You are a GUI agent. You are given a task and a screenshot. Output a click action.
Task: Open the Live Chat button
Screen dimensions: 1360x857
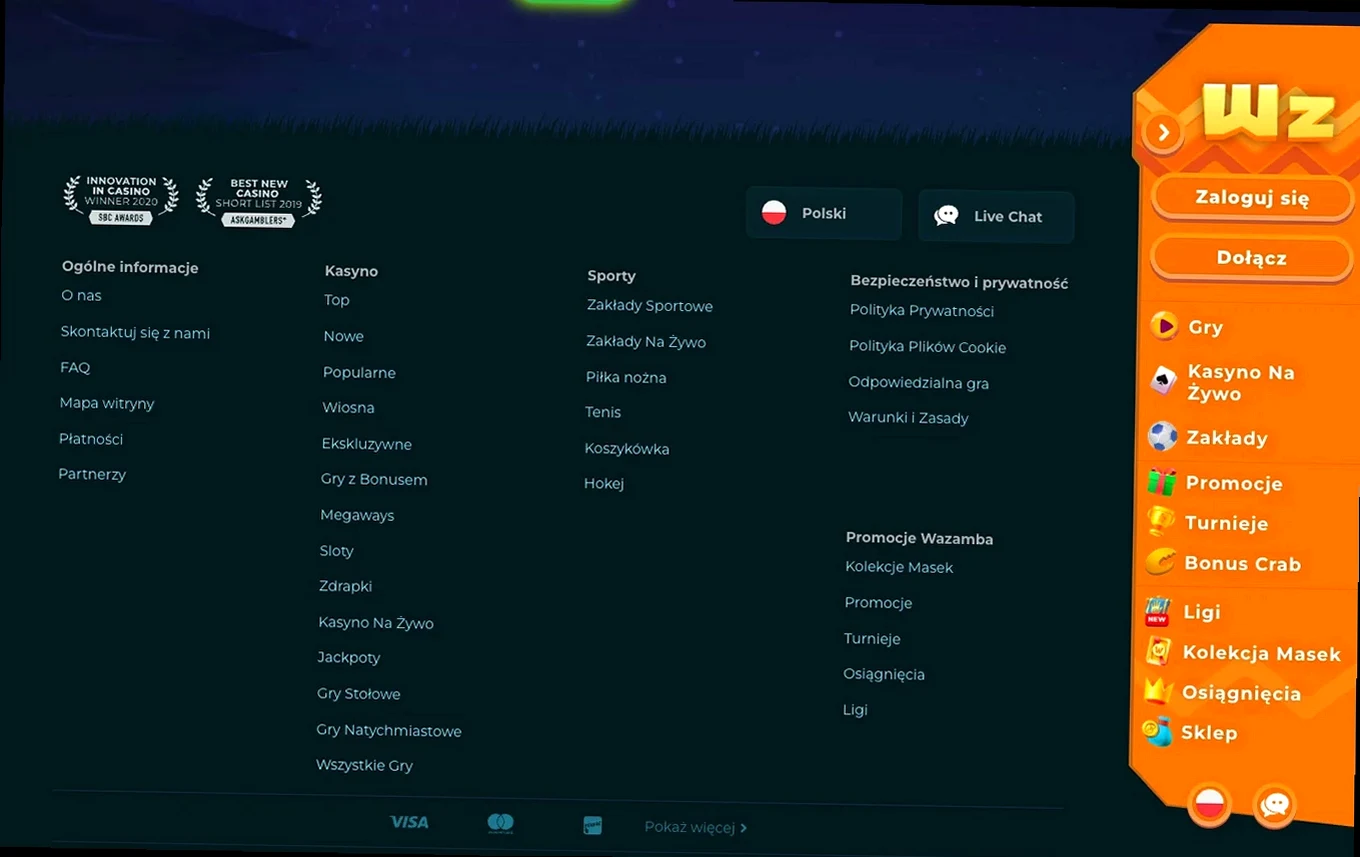tap(996, 216)
